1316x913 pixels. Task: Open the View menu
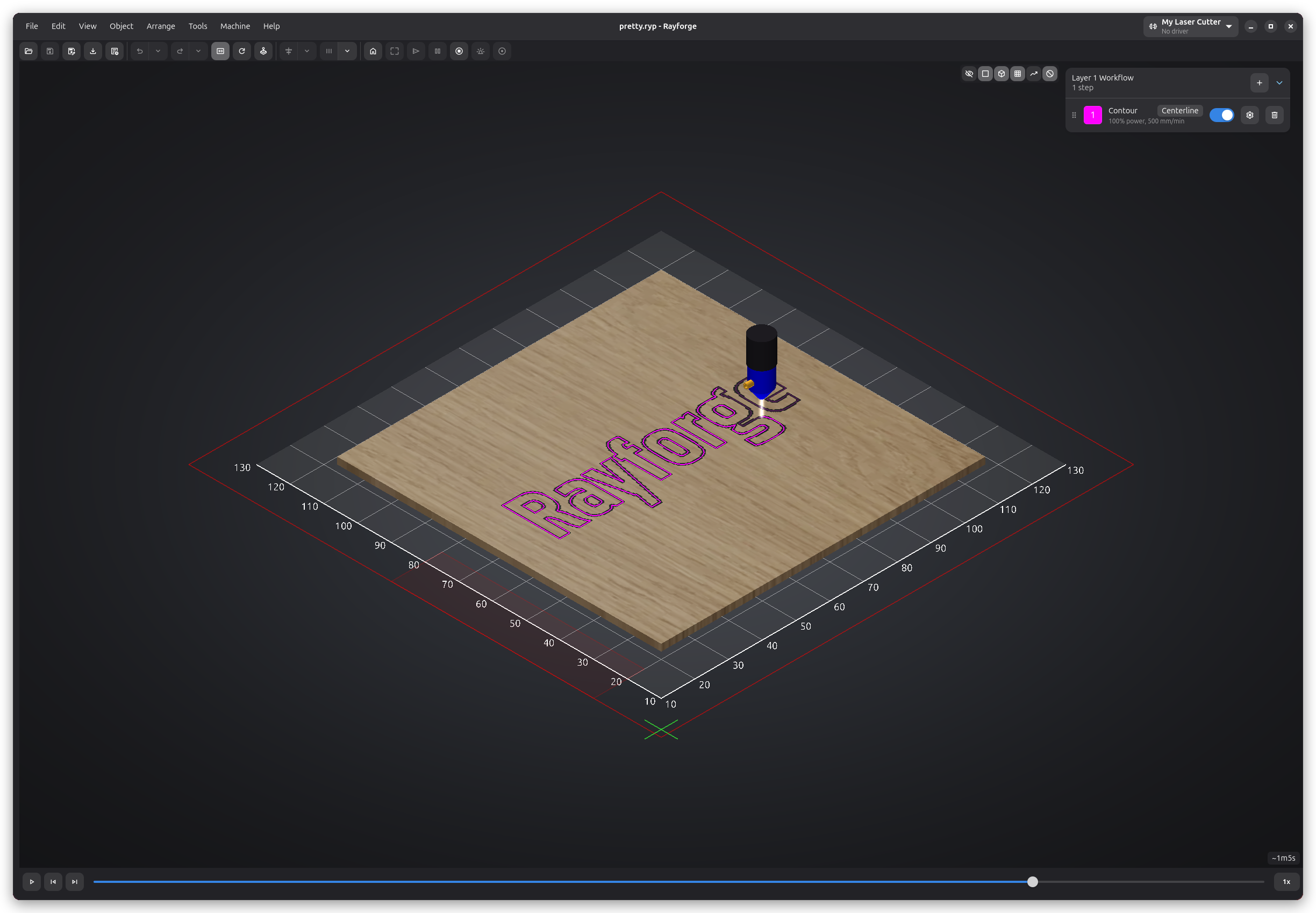tap(88, 26)
